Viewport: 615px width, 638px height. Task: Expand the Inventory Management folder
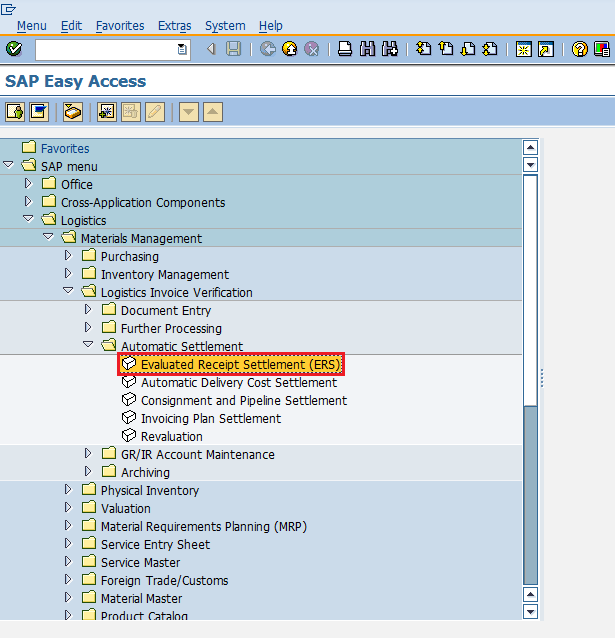pos(68,273)
